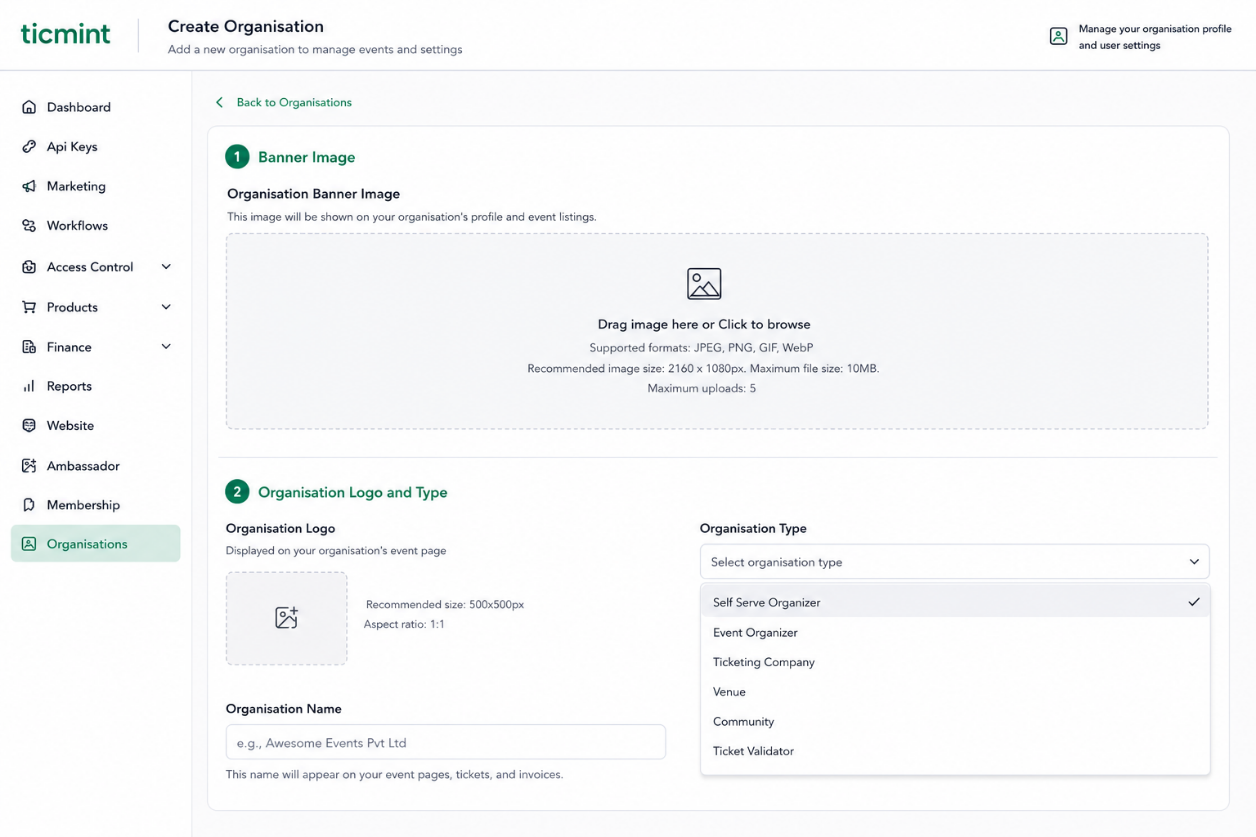The height and width of the screenshot is (837, 1256).
Task: Open Website section
Action: (x=96, y=425)
